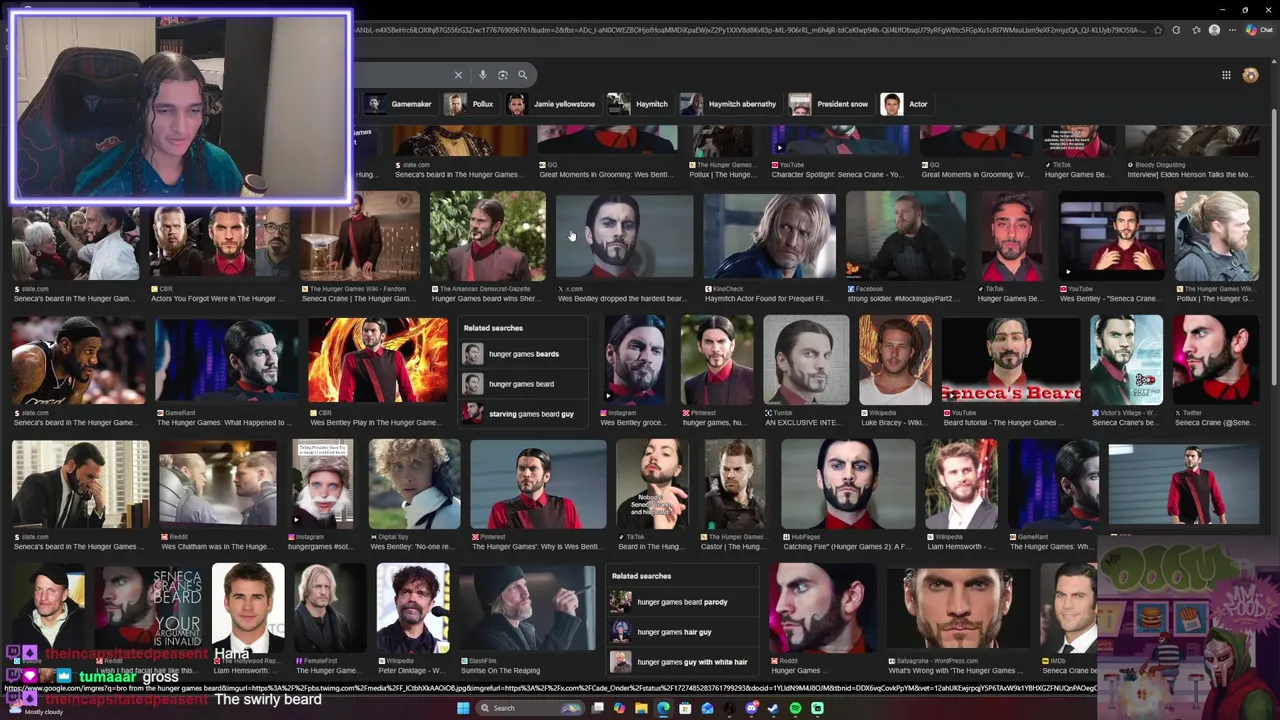Select the Pollux filter chip
Image resolution: width=1280 pixels, height=720 pixels.
(x=471, y=104)
